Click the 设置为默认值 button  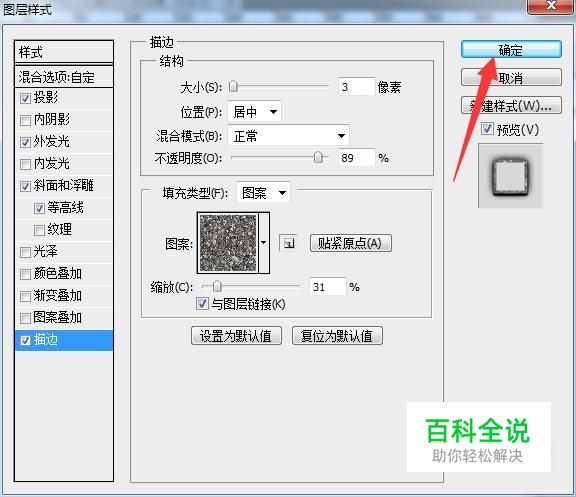coord(236,336)
